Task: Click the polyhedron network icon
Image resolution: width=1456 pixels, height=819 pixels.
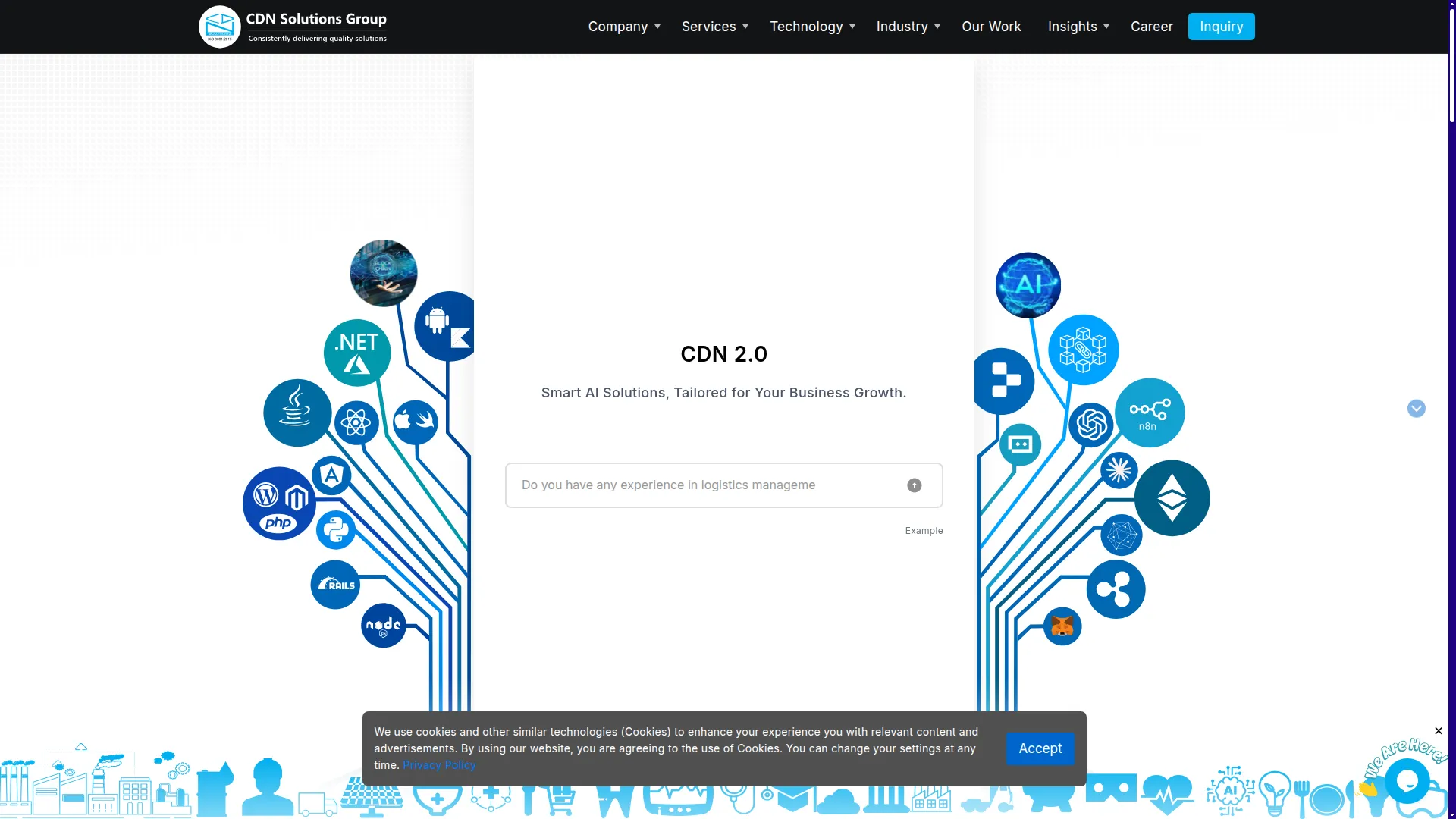Action: [x=1122, y=535]
